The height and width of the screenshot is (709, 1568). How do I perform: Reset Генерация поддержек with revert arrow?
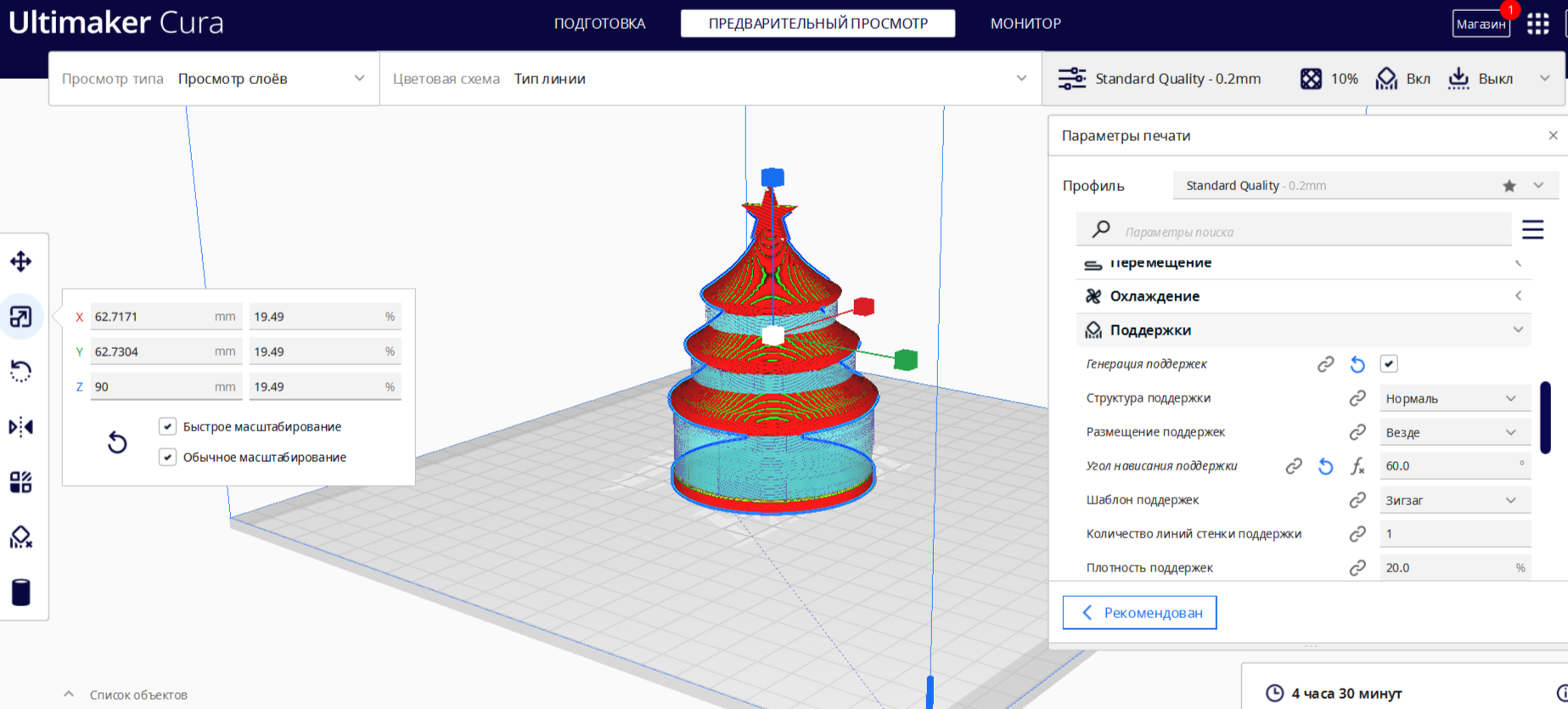point(1357,364)
